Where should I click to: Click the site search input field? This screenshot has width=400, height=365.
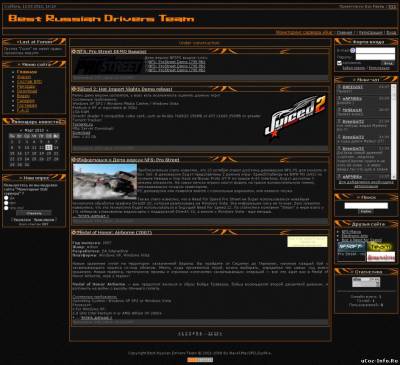(x=366, y=206)
